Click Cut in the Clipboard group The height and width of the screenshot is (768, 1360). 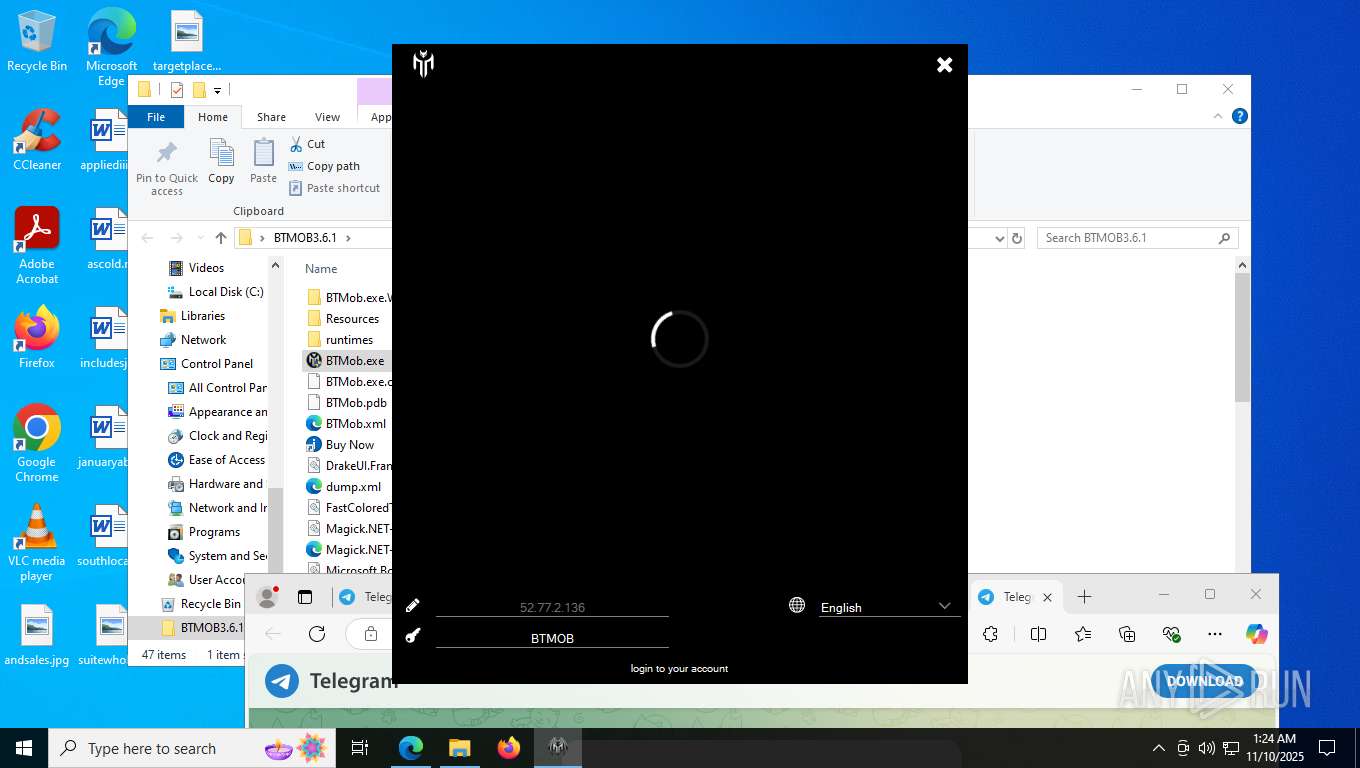(307, 144)
